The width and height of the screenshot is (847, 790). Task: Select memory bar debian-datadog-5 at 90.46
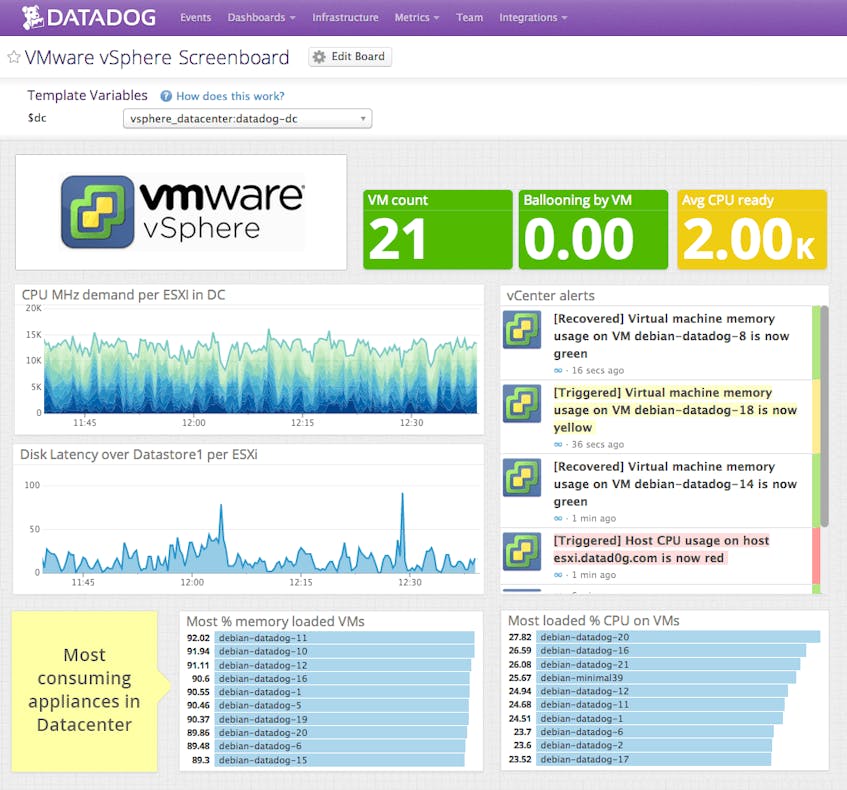tap(342, 705)
